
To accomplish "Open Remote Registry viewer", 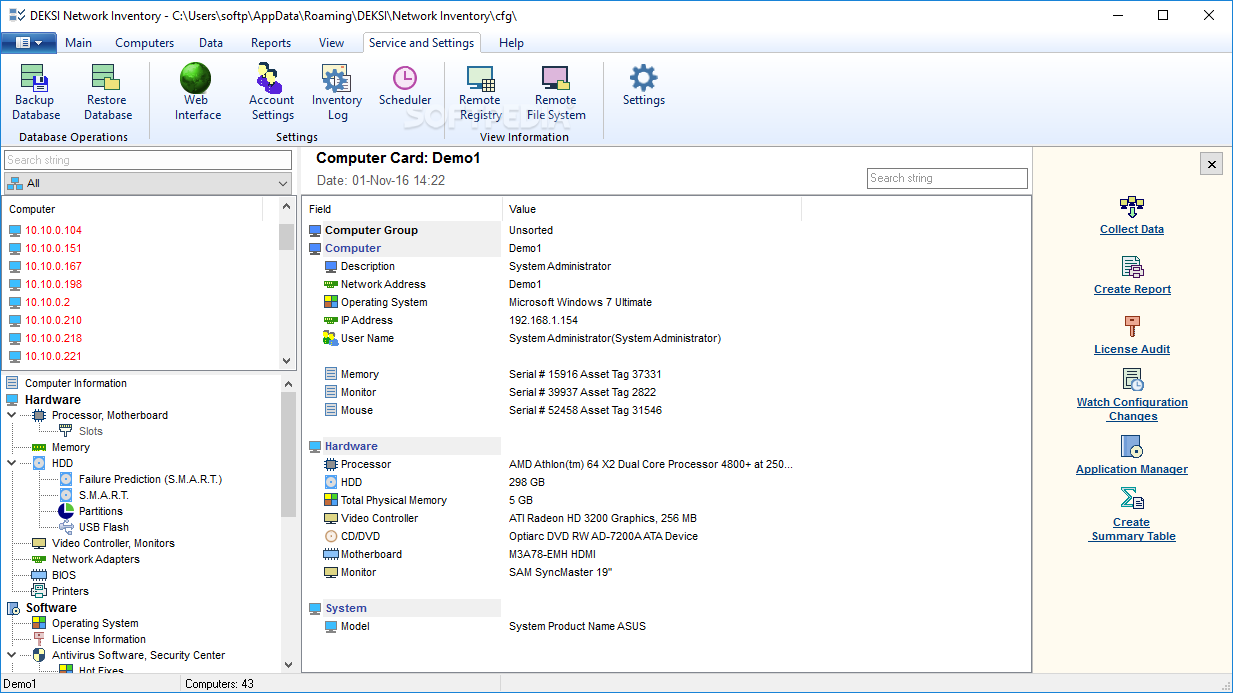I will coord(480,92).
